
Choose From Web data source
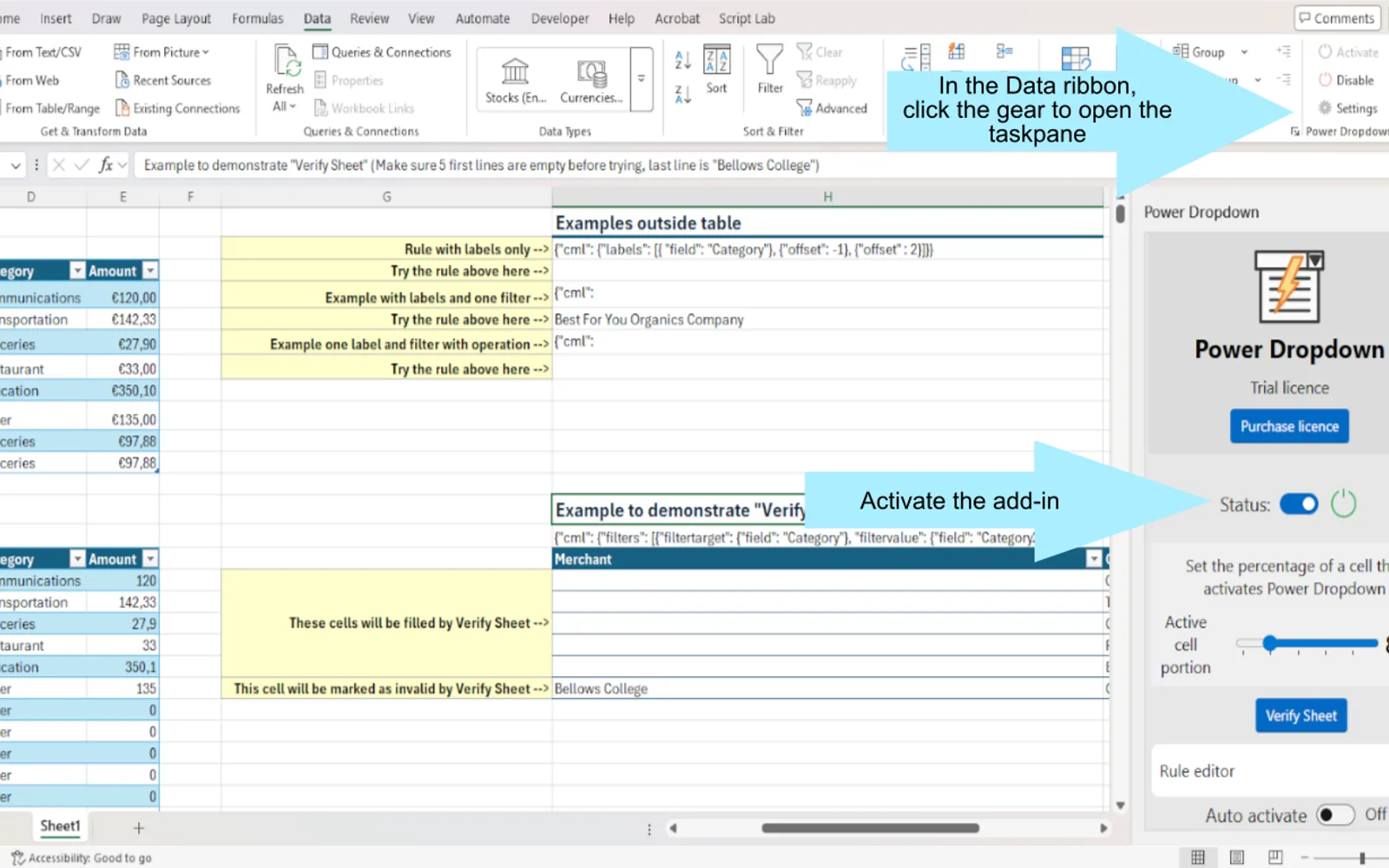[x=29, y=80]
